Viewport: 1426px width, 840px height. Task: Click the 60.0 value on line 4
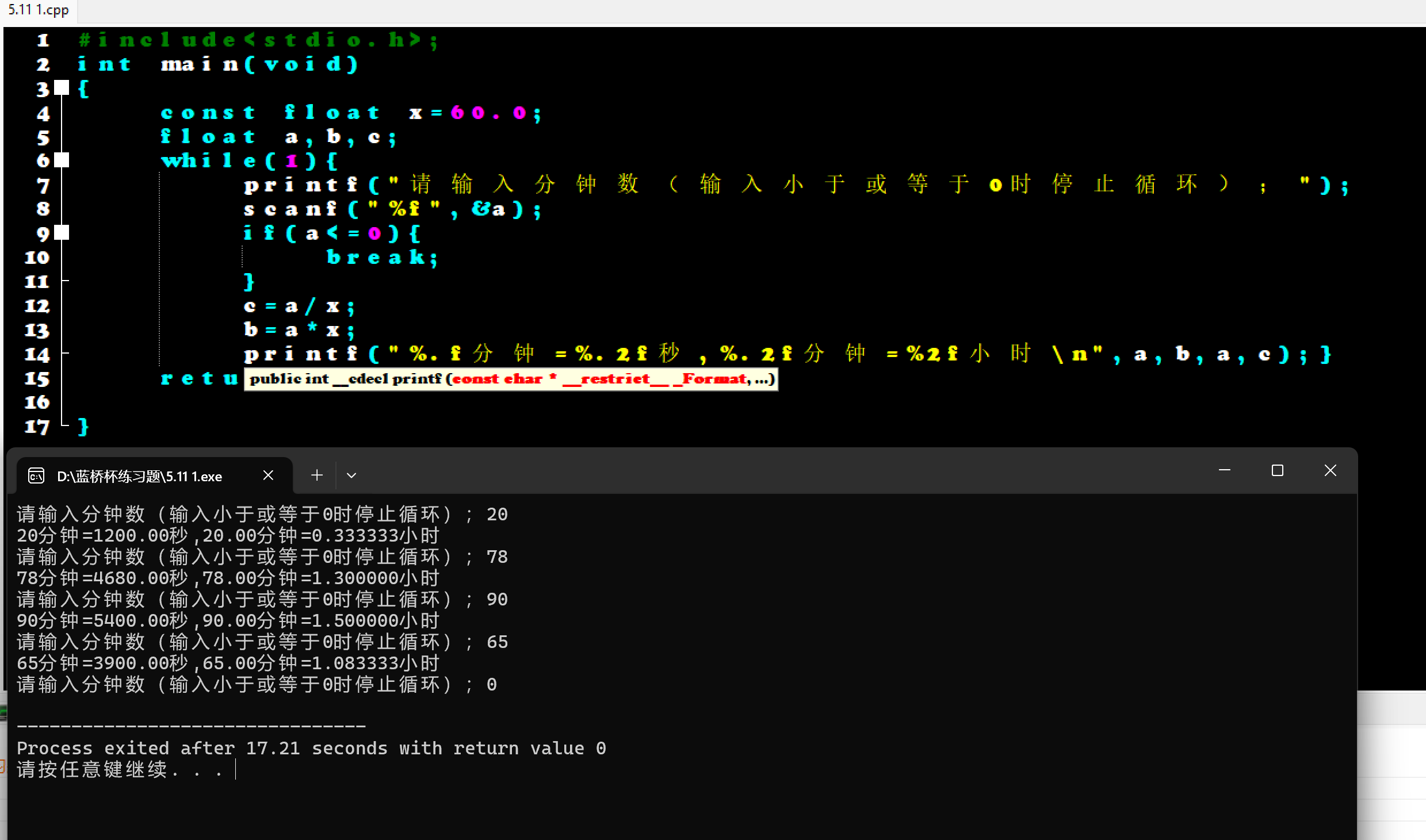click(x=488, y=113)
